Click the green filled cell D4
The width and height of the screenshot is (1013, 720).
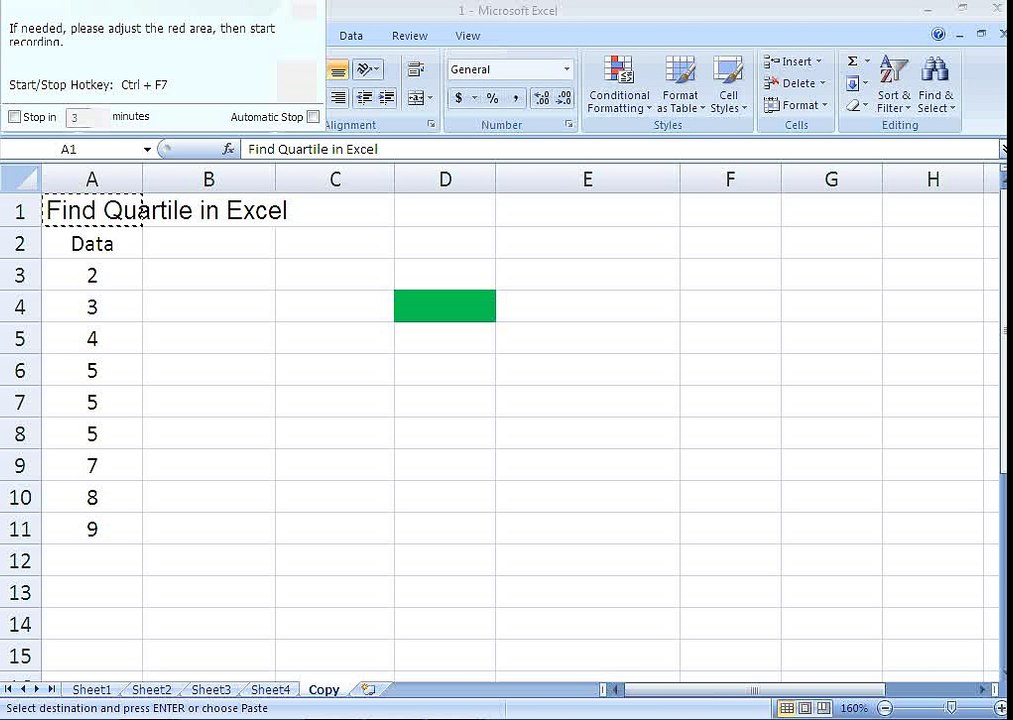[445, 306]
